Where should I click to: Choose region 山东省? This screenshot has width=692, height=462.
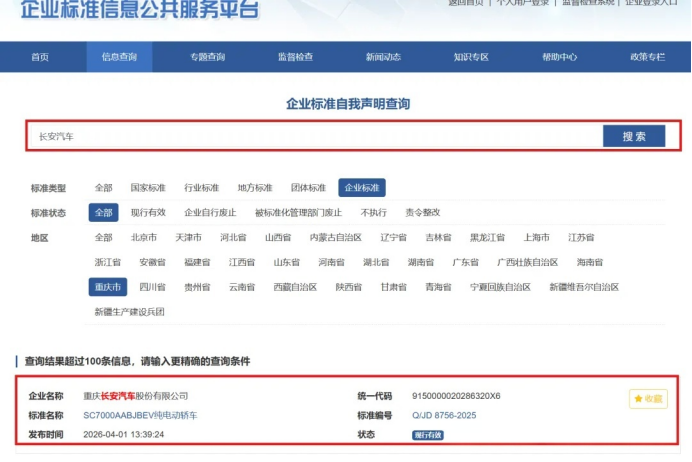click(x=286, y=262)
